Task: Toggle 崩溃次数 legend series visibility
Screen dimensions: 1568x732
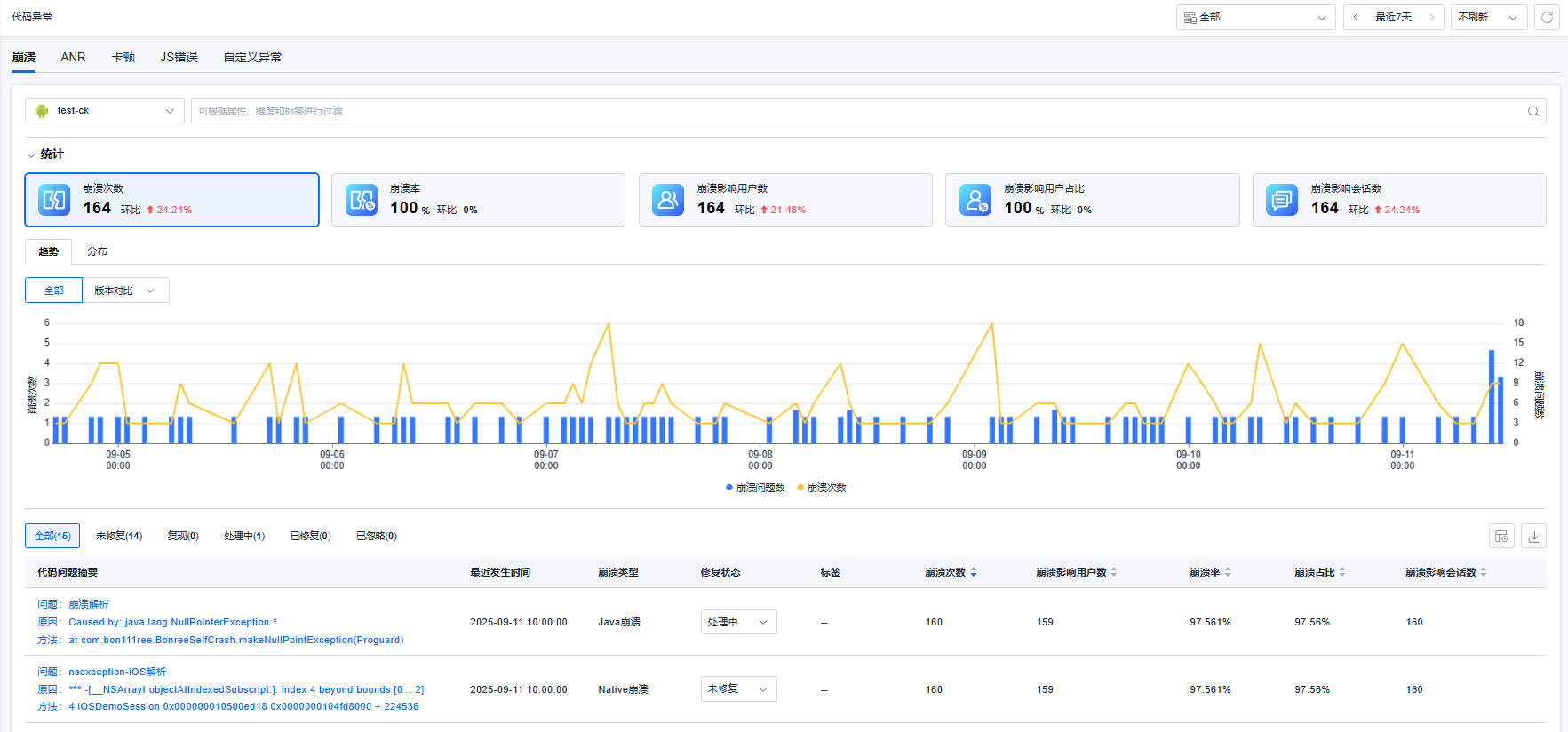Action: [x=822, y=488]
